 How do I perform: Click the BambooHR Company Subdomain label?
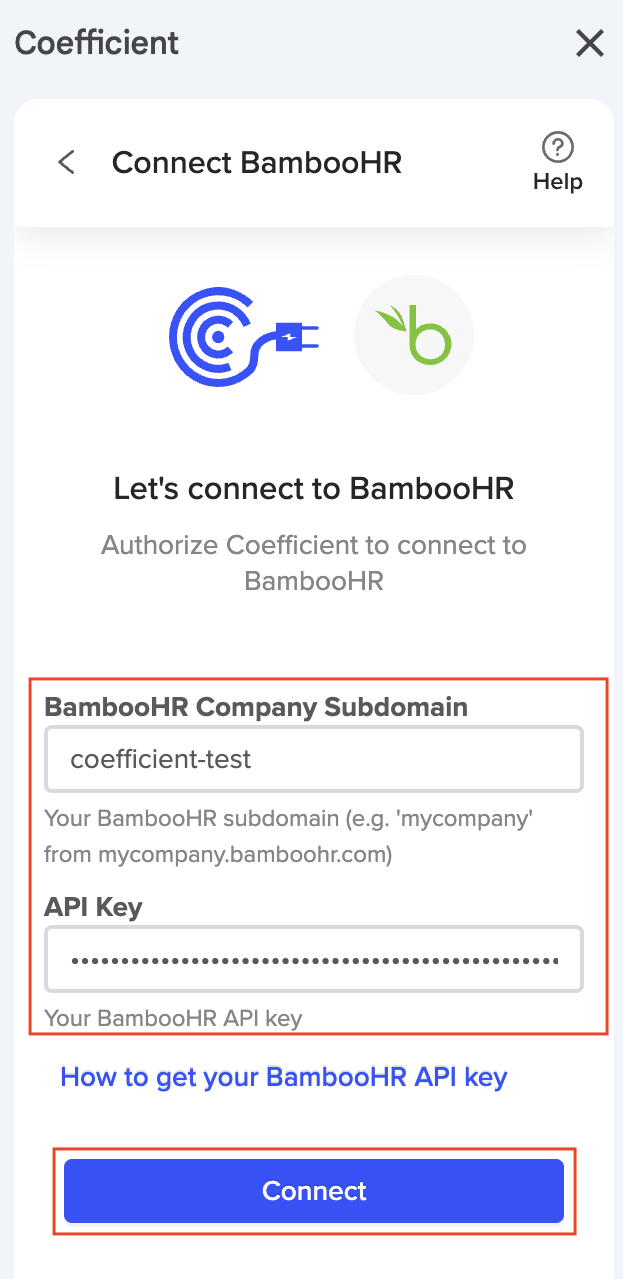coord(256,707)
